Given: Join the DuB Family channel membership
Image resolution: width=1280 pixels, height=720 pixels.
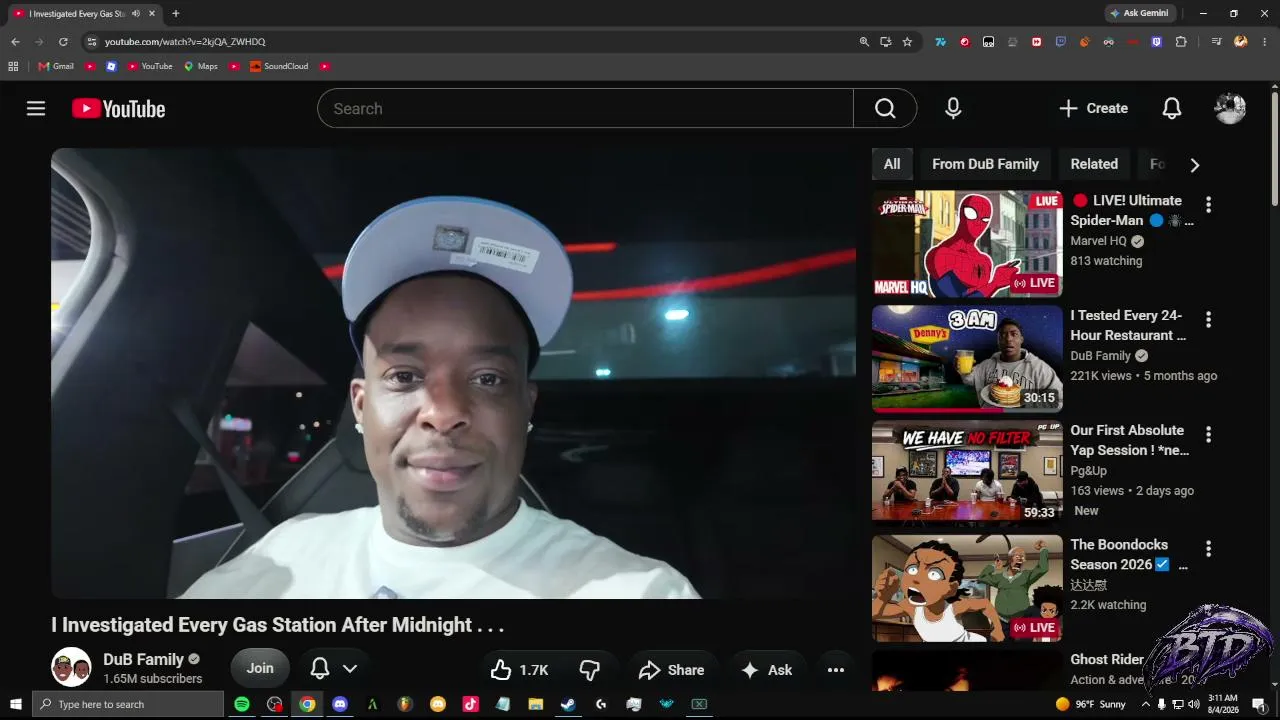Looking at the screenshot, I should click(x=260, y=669).
